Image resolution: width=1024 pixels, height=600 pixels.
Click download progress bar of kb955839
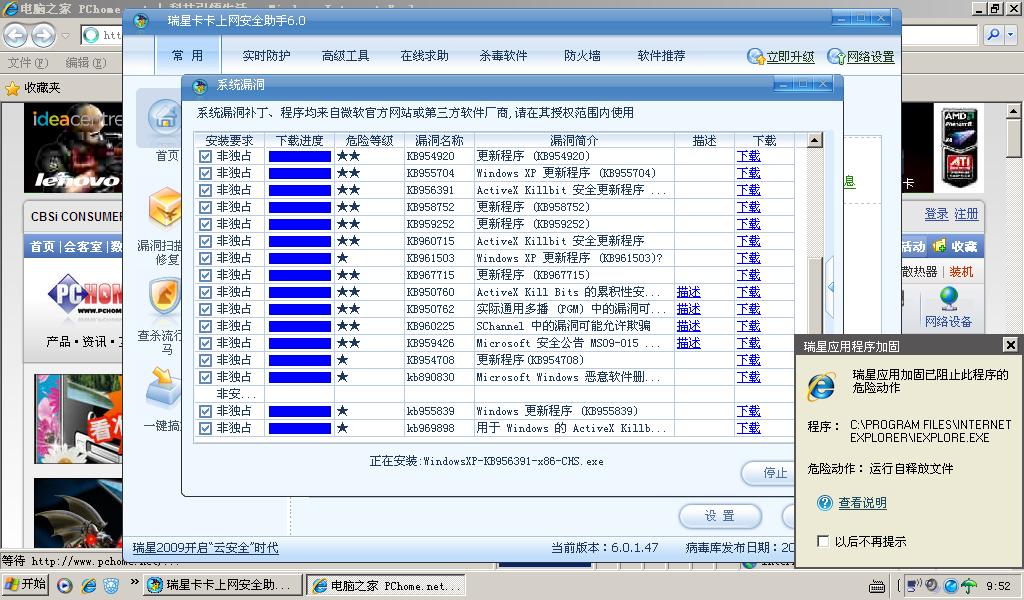[300, 411]
